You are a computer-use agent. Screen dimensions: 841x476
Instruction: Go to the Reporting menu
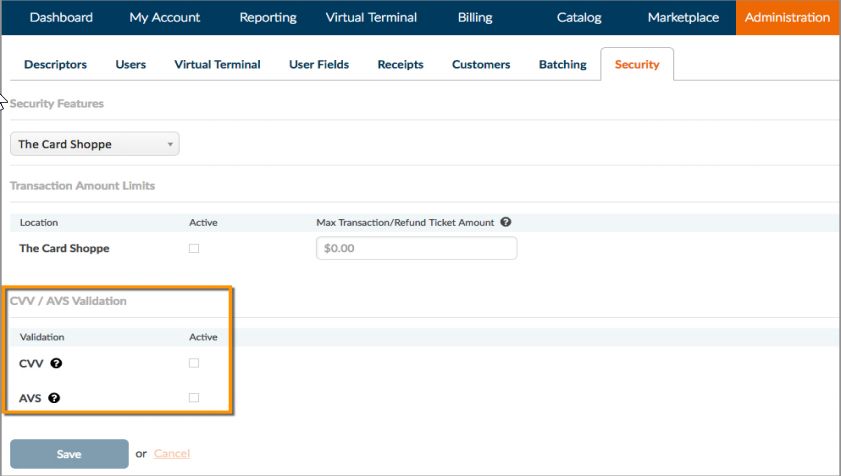[268, 17]
